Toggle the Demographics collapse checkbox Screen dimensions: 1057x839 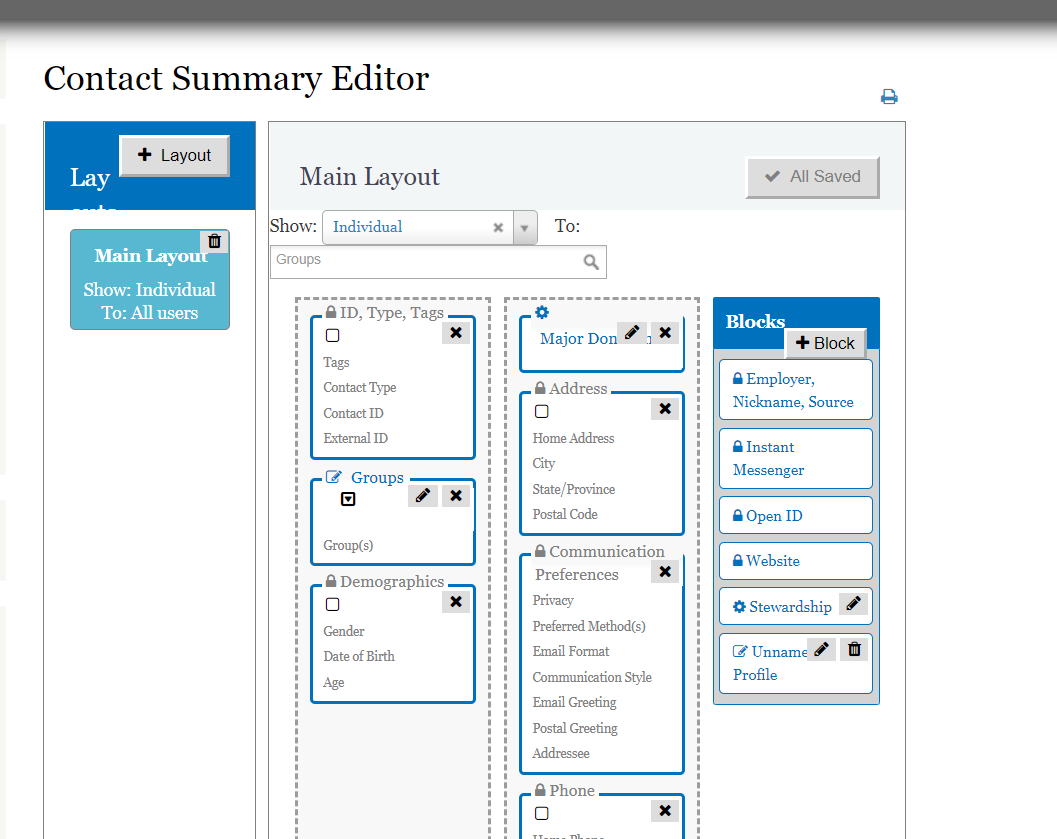tap(332, 604)
